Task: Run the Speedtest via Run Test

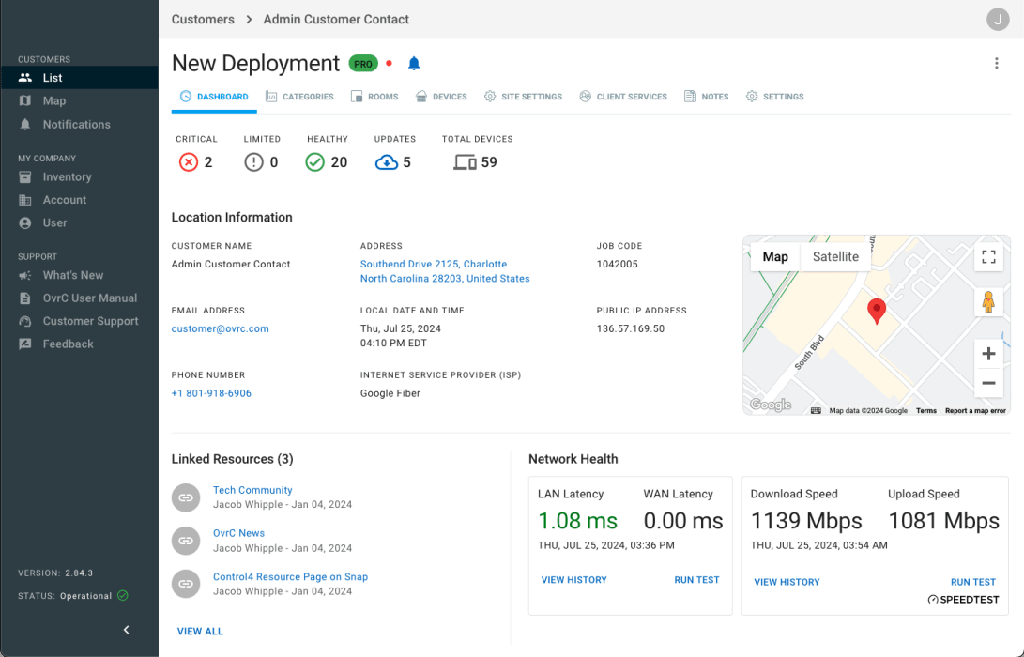Action: (972, 582)
